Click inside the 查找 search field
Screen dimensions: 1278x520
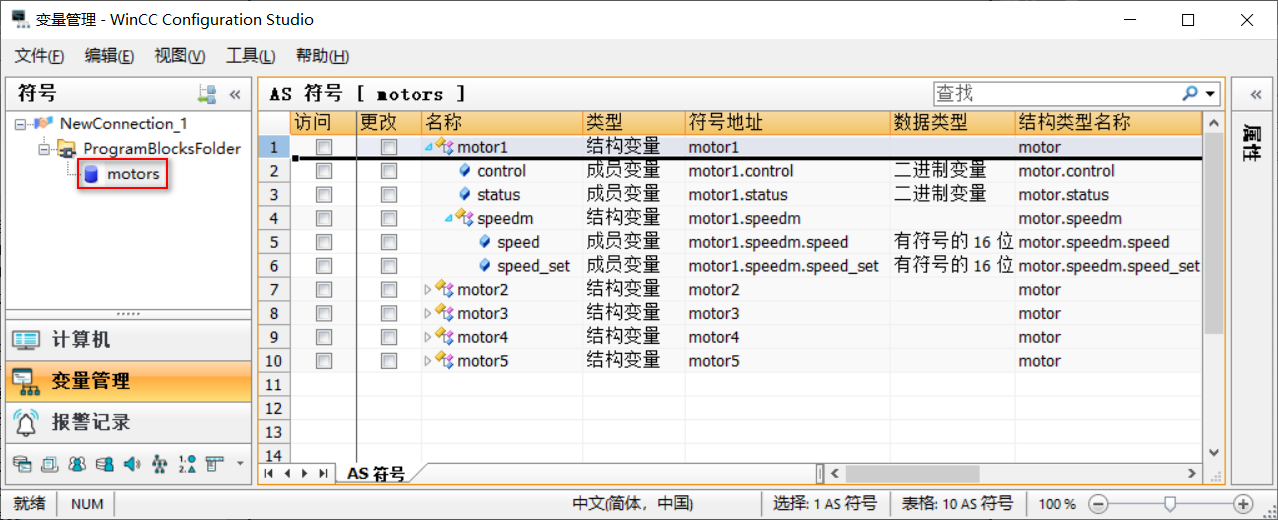[1055, 93]
